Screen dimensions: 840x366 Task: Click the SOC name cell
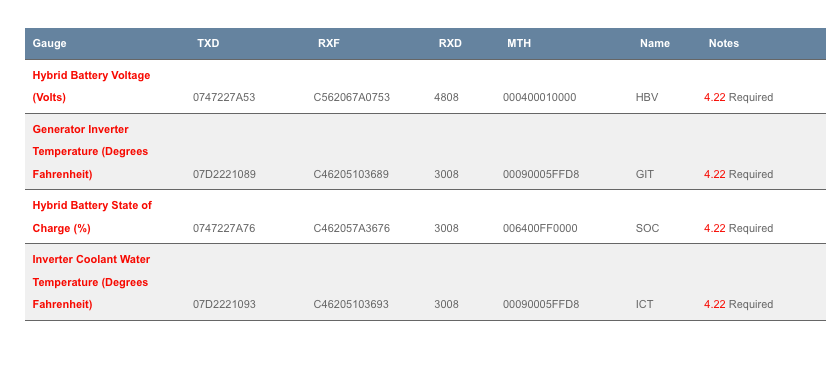647,228
